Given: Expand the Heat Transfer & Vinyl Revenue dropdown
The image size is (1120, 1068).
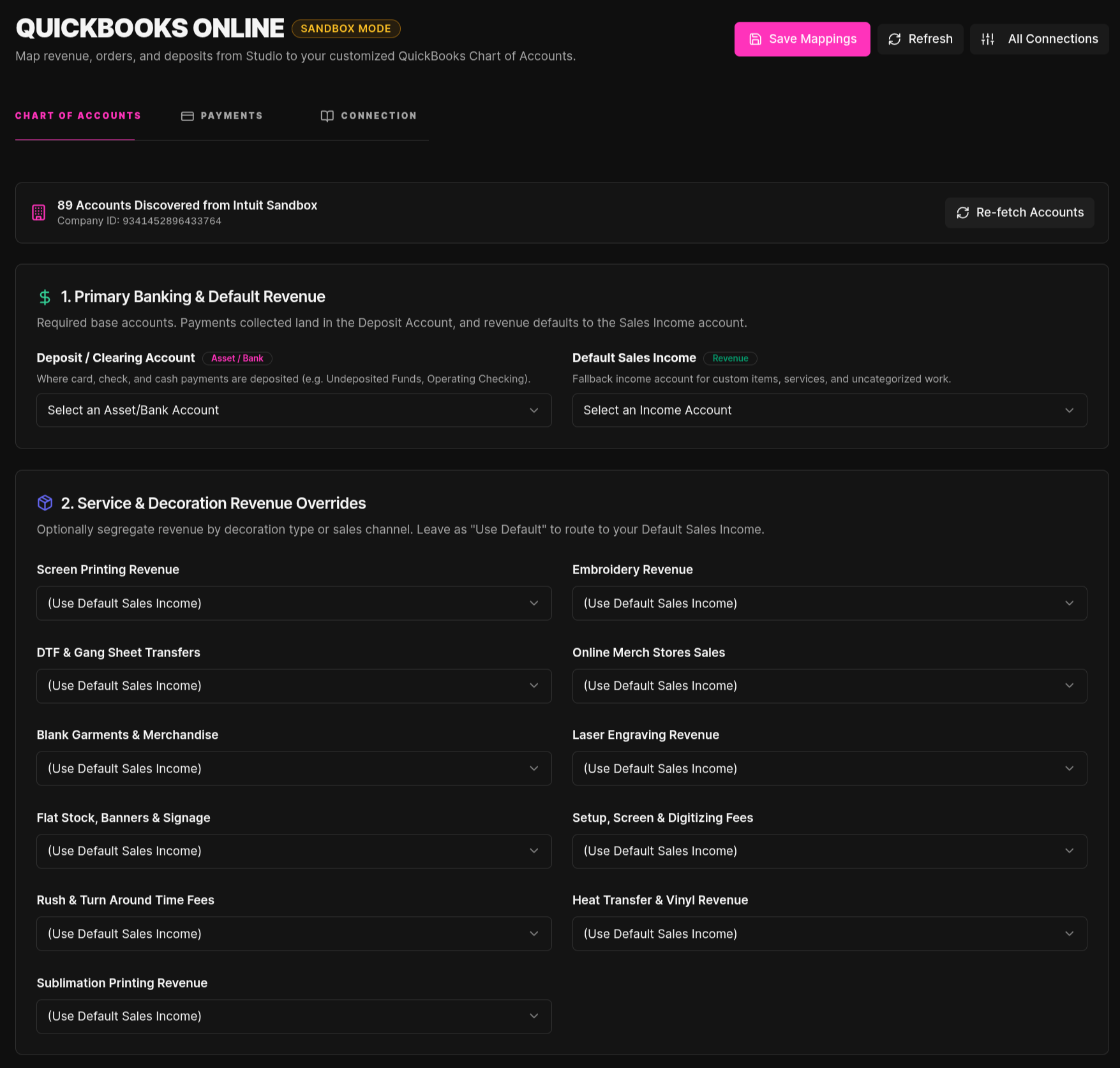Looking at the screenshot, I should 829,933.
